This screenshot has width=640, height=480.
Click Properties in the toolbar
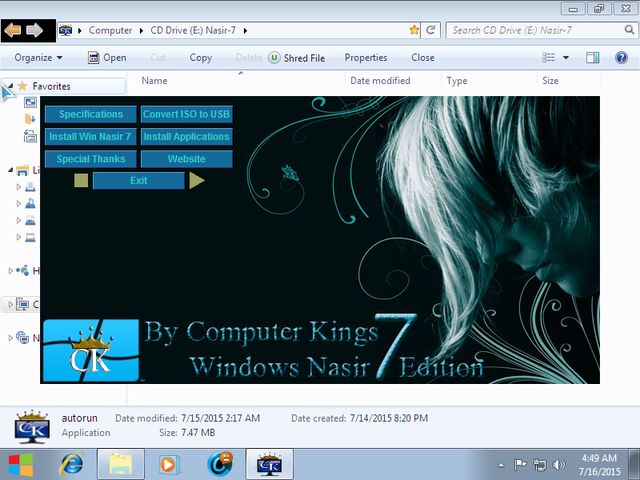366,58
